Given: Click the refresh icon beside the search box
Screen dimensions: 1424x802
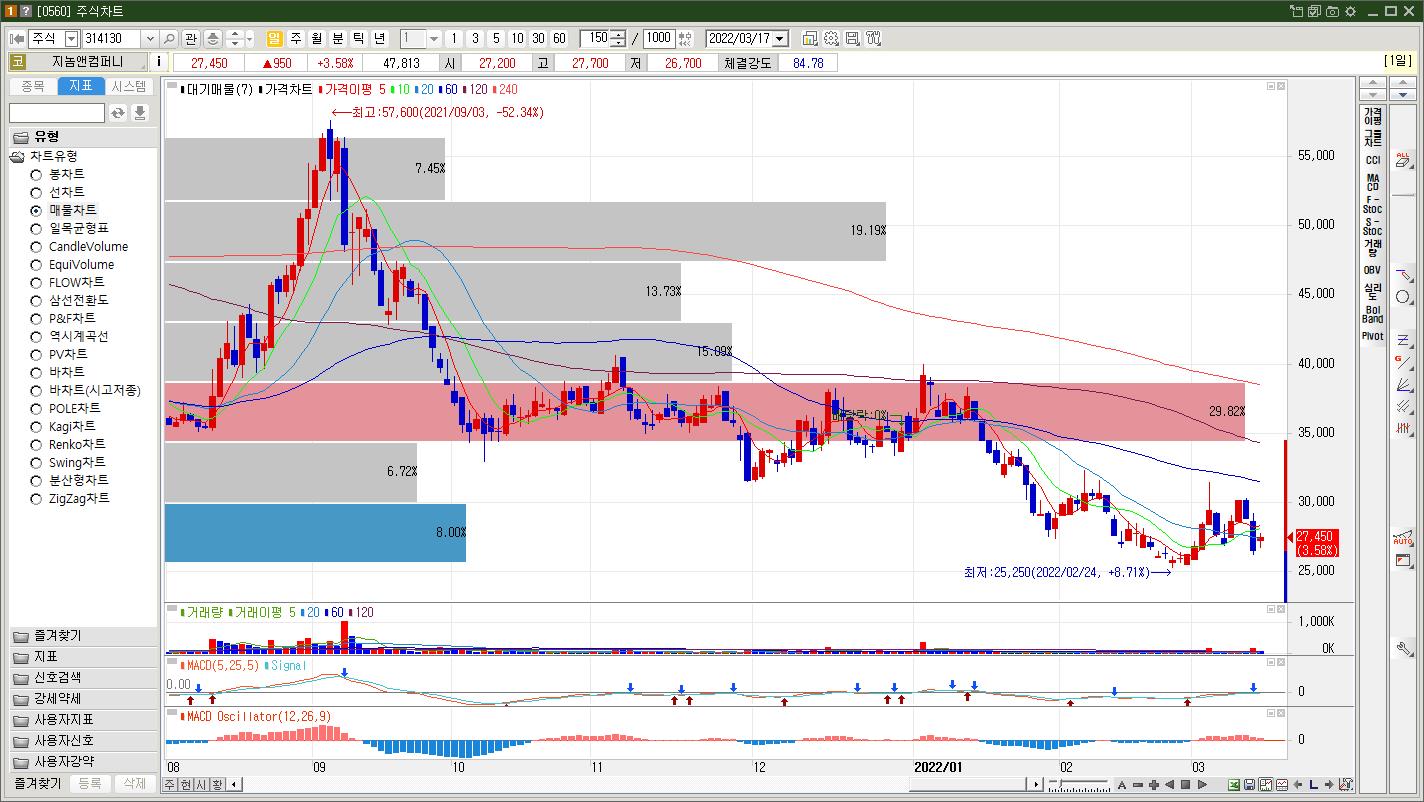Looking at the screenshot, I should click(118, 113).
